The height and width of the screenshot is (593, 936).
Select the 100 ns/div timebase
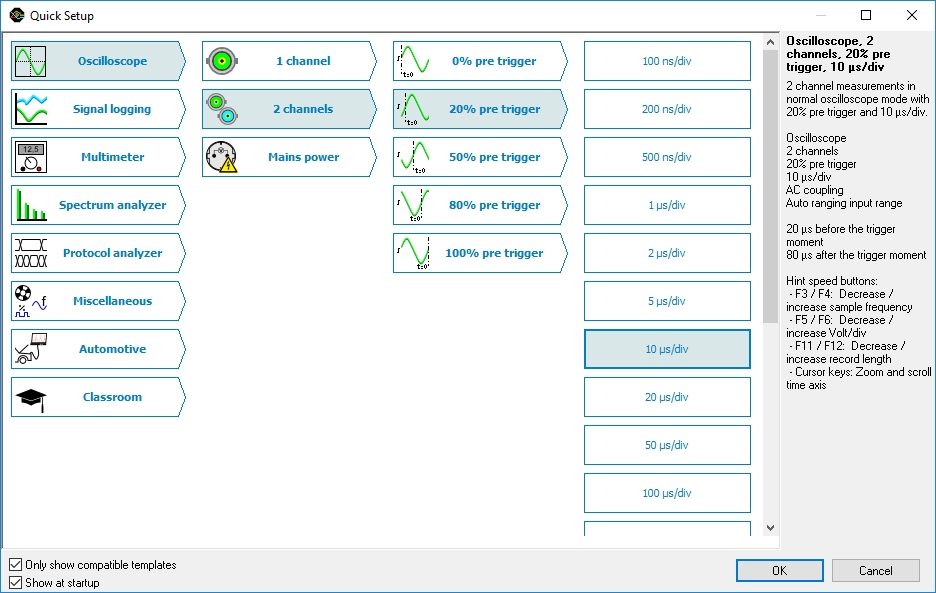pyautogui.click(x=667, y=61)
